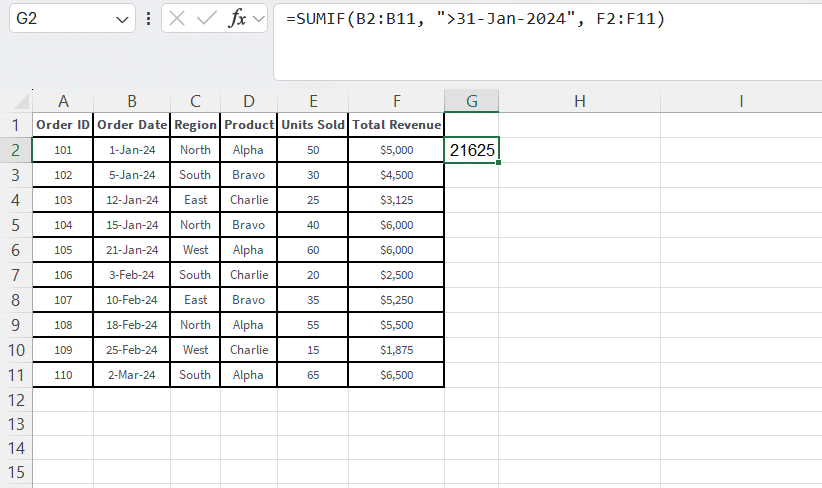Click the 'Product' header cell
822x488 pixels.
249,125
